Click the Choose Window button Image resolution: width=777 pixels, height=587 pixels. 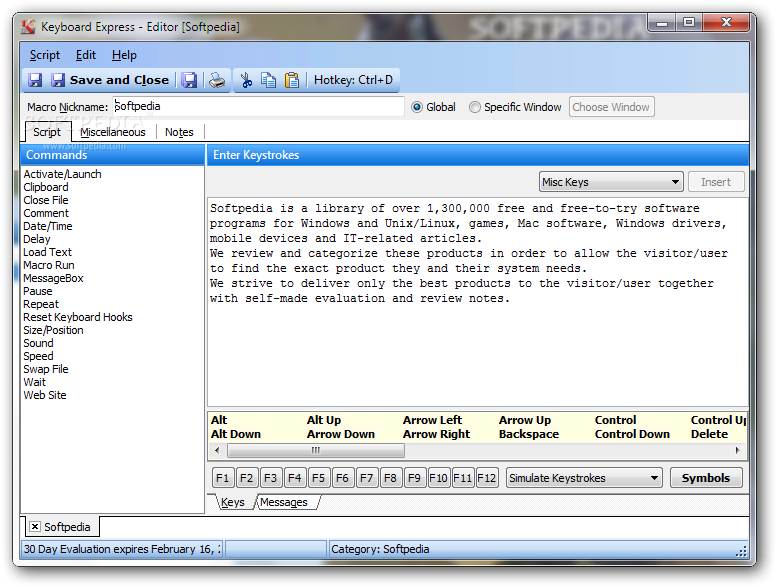pyautogui.click(x=611, y=107)
